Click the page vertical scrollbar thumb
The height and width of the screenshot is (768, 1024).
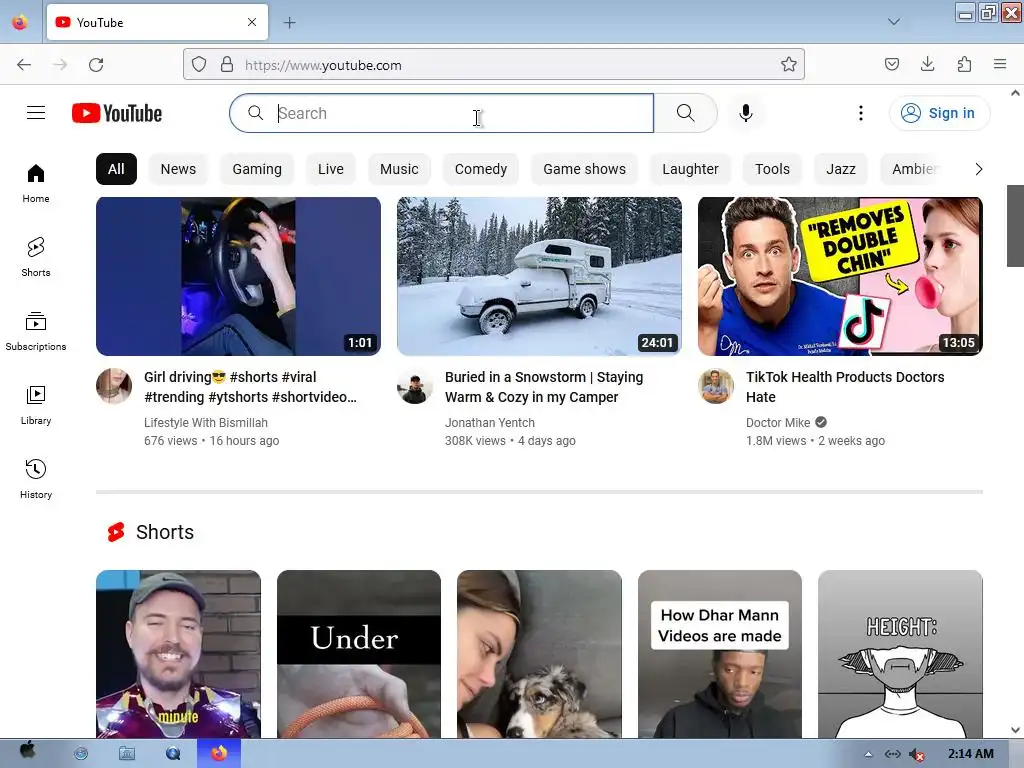(1015, 226)
